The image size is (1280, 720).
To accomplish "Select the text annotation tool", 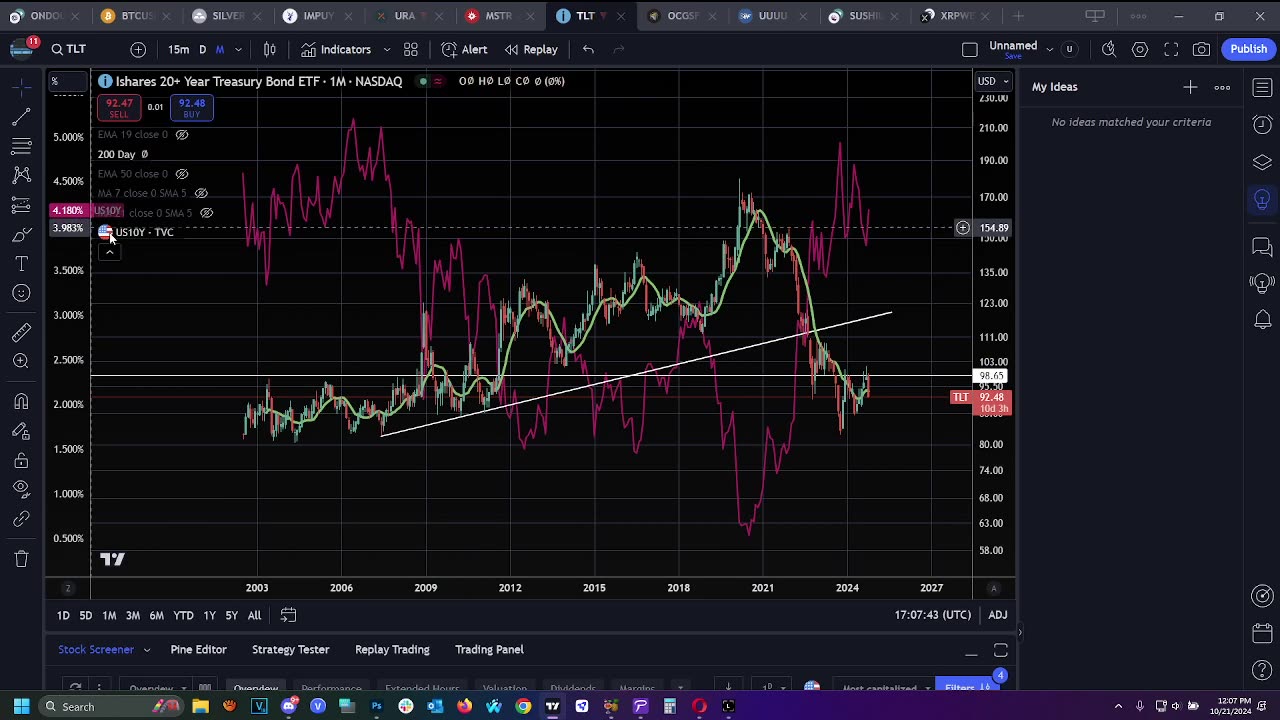I will click(x=21, y=263).
